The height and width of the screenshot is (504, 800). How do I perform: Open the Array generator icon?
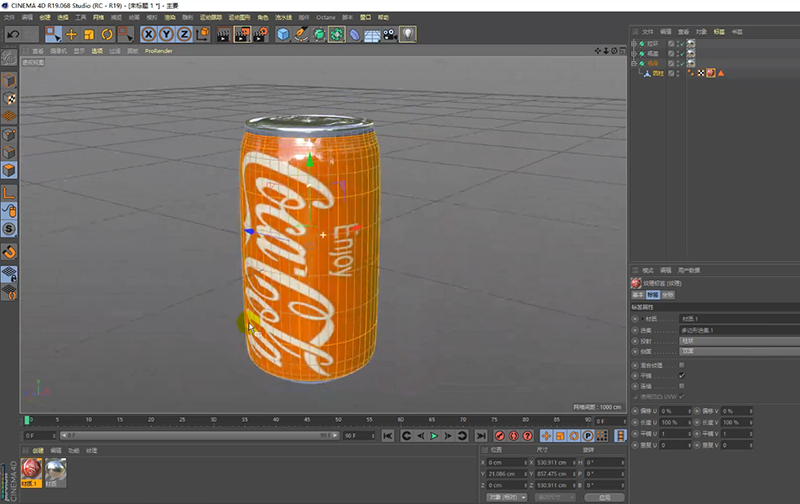(x=337, y=34)
